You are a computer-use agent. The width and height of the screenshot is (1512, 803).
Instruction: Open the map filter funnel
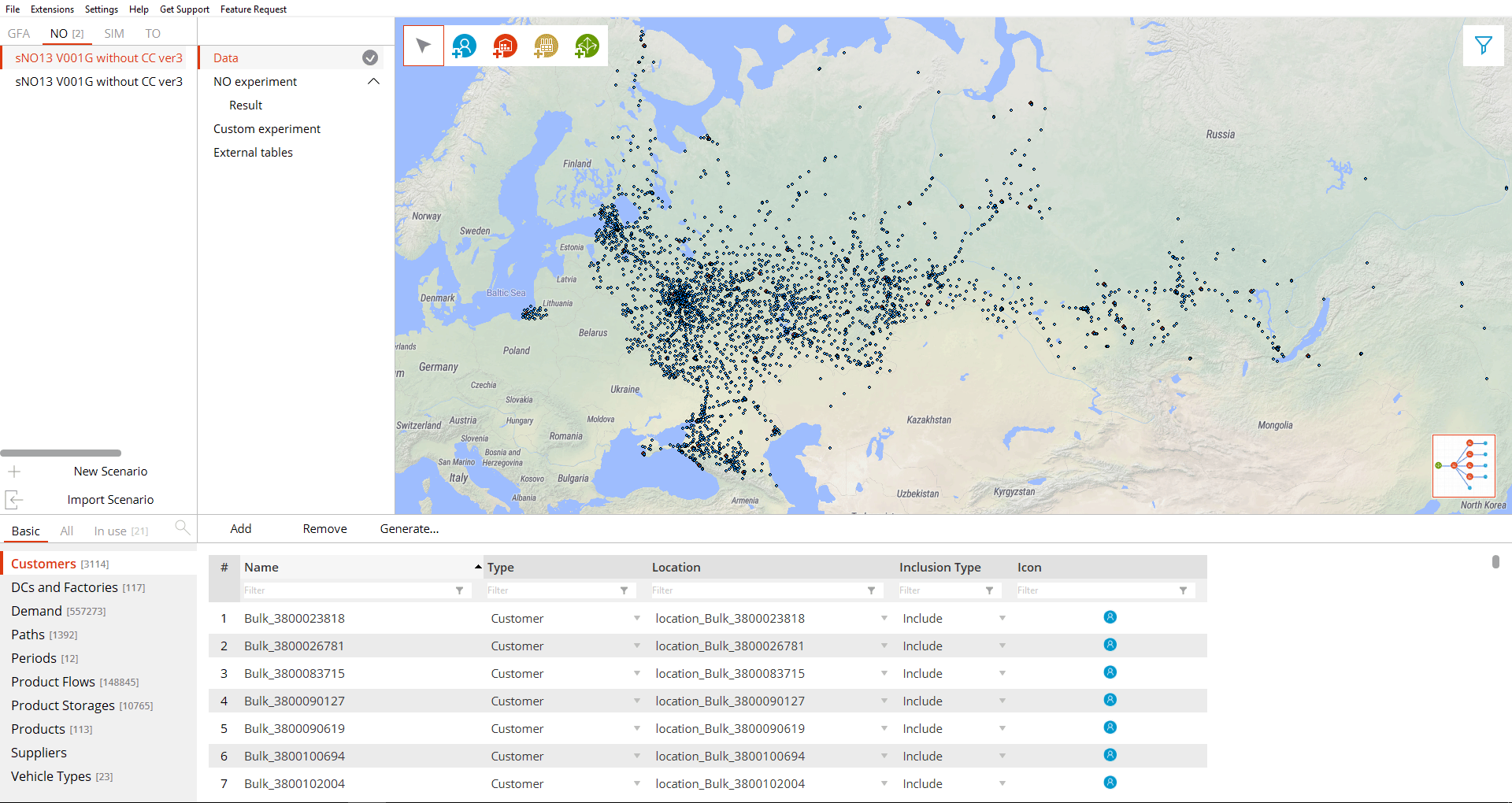coord(1483,46)
